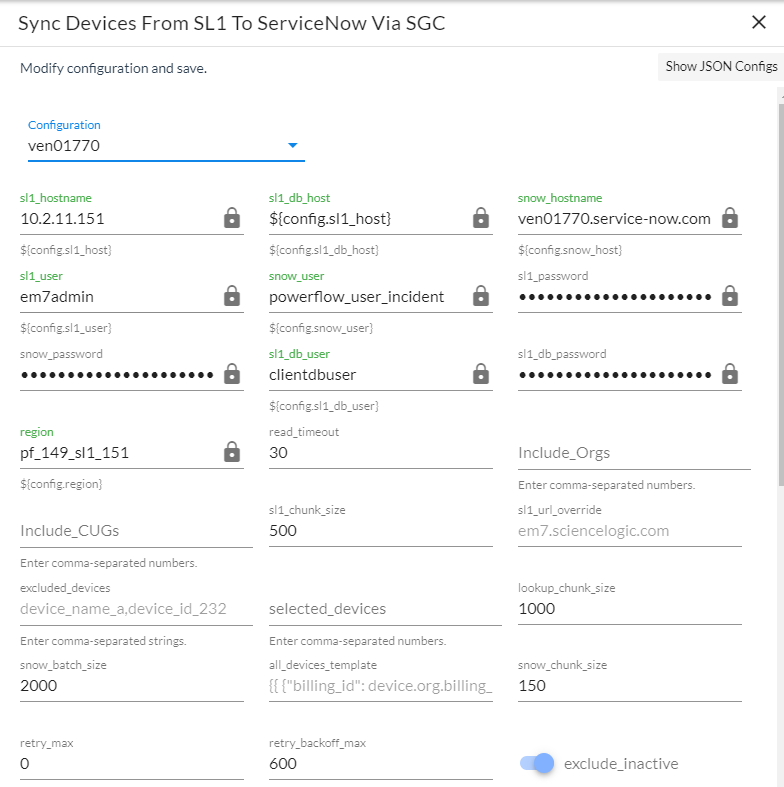Click the retry_backoff_max field value 600
This screenshot has width=784, height=787.
381,764
